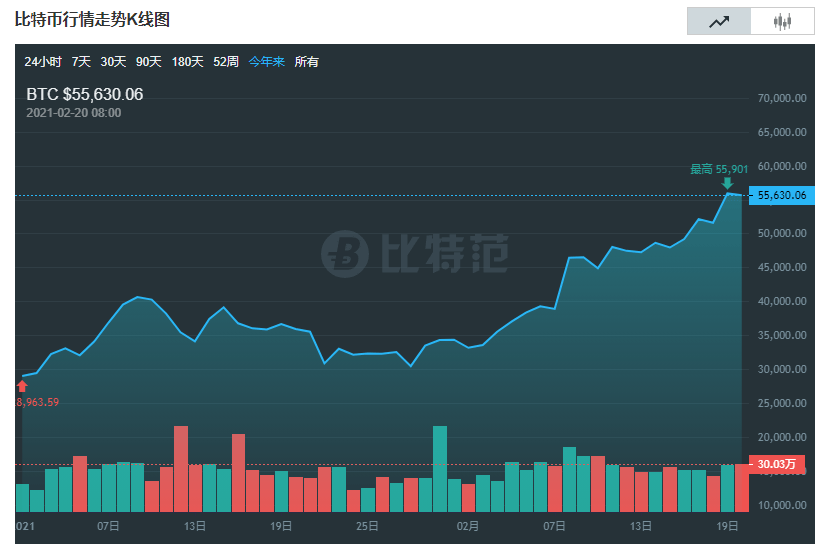Click the tallest red volume bar near 13日

[x=181, y=468]
